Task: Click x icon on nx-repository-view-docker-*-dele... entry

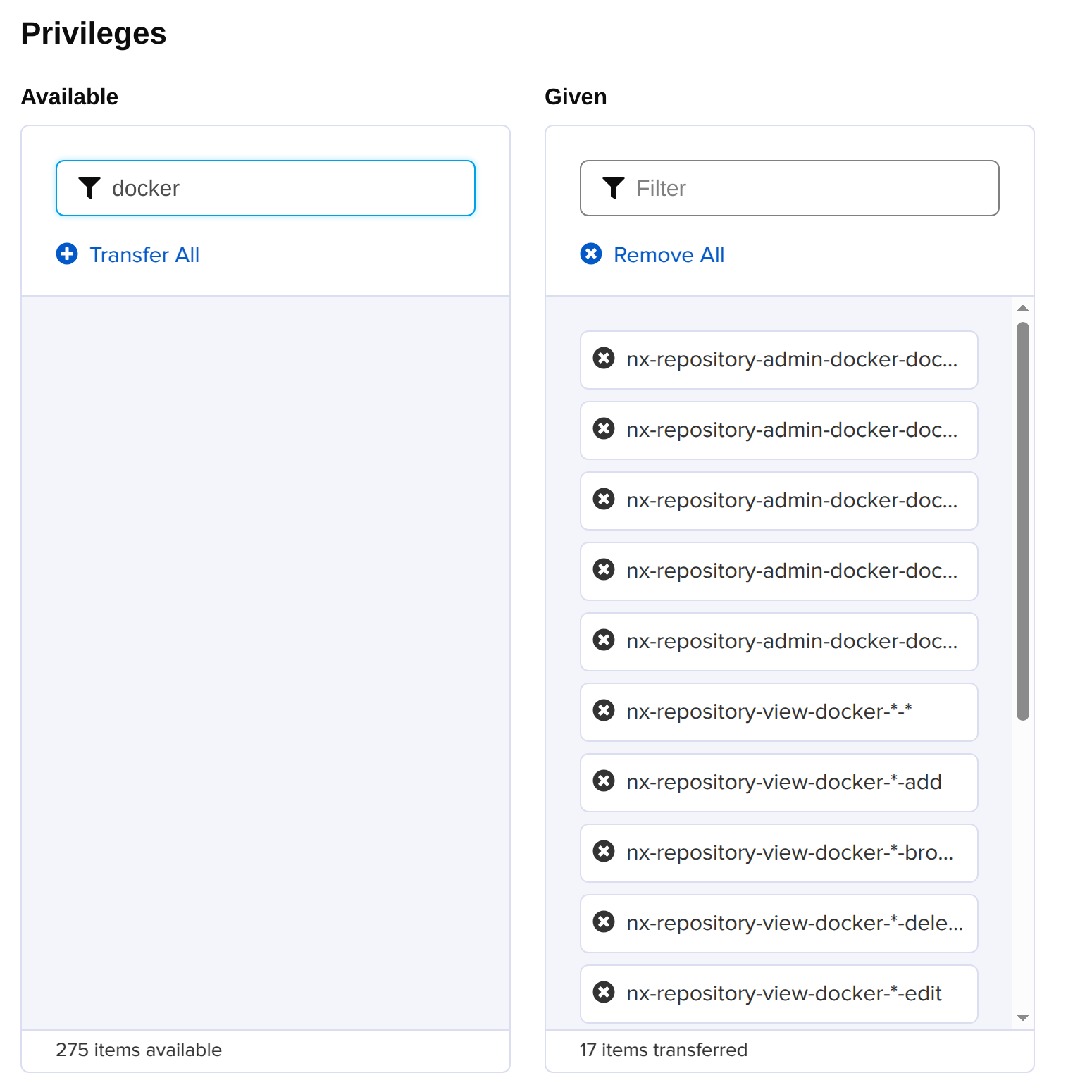Action: click(604, 922)
